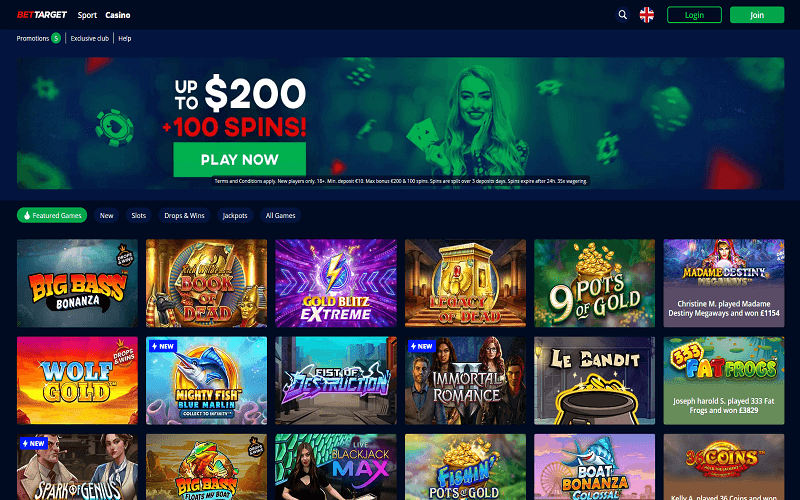Image resolution: width=800 pixels, height=500 pixels.
Task: Open Big Bass Bonanza game tile
Action: [x=77, y=283]
